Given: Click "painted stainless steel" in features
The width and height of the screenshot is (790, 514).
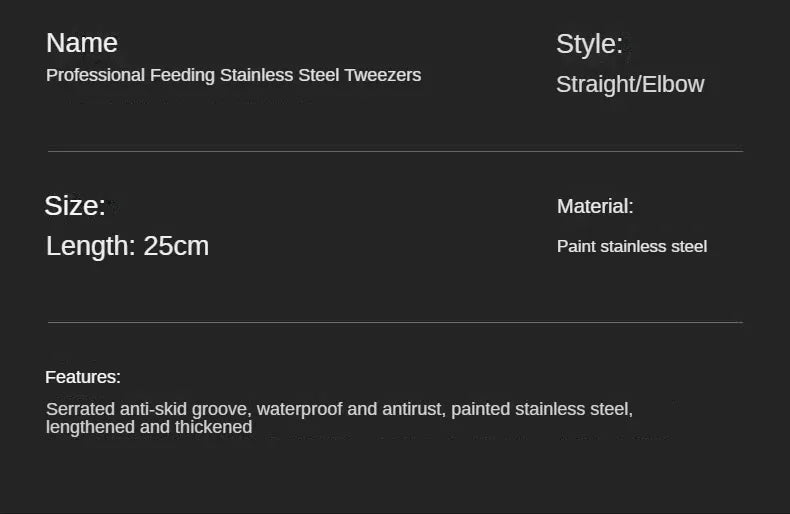Looking at the screenshot, I should [542, 409].
